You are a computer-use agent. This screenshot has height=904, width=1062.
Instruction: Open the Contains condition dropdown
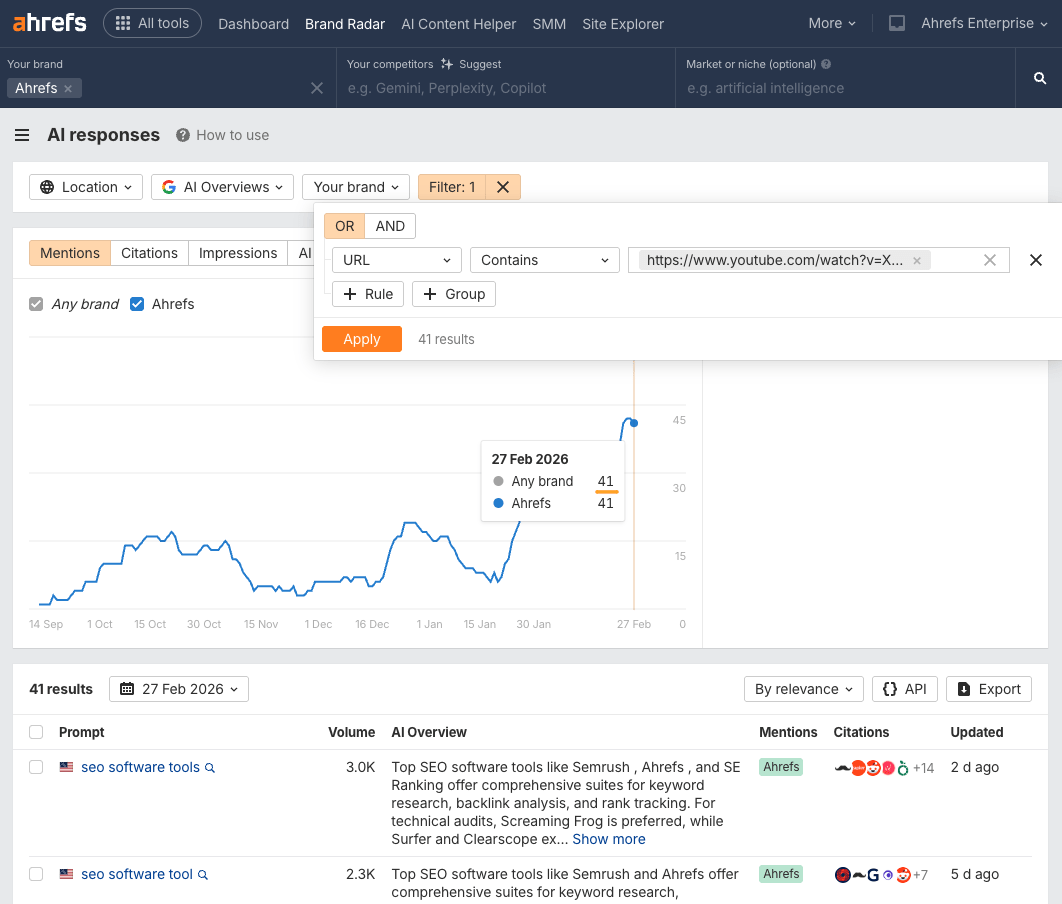pos(544,259)
